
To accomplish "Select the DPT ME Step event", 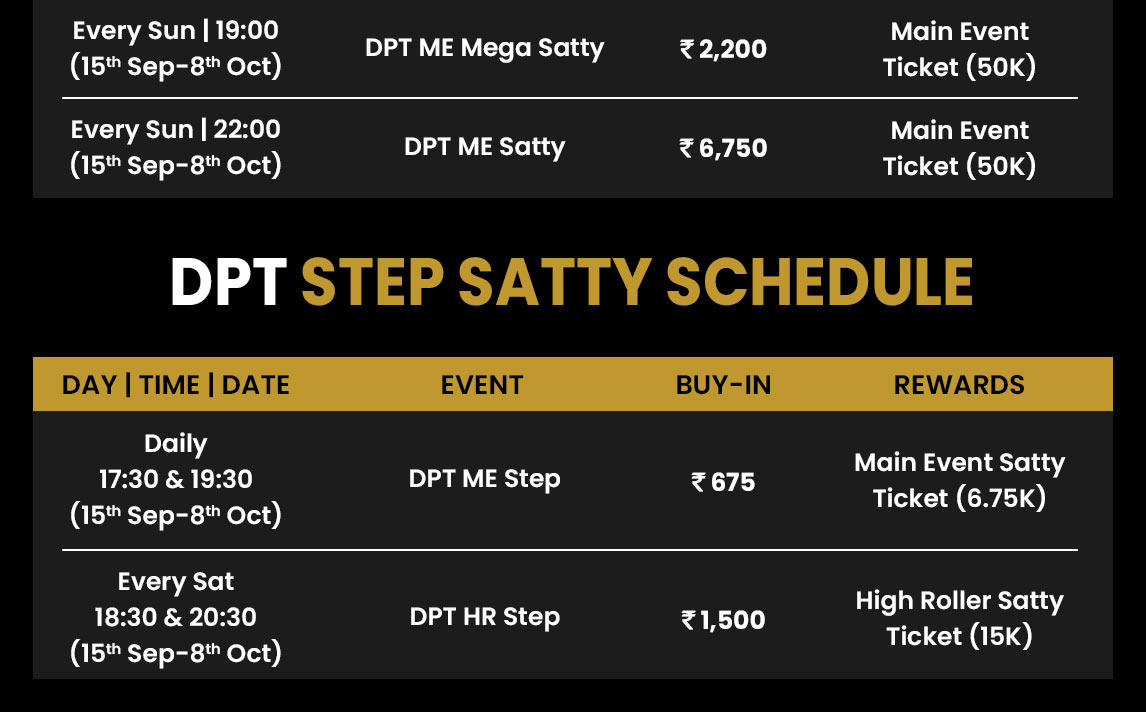I will [485, 480].
